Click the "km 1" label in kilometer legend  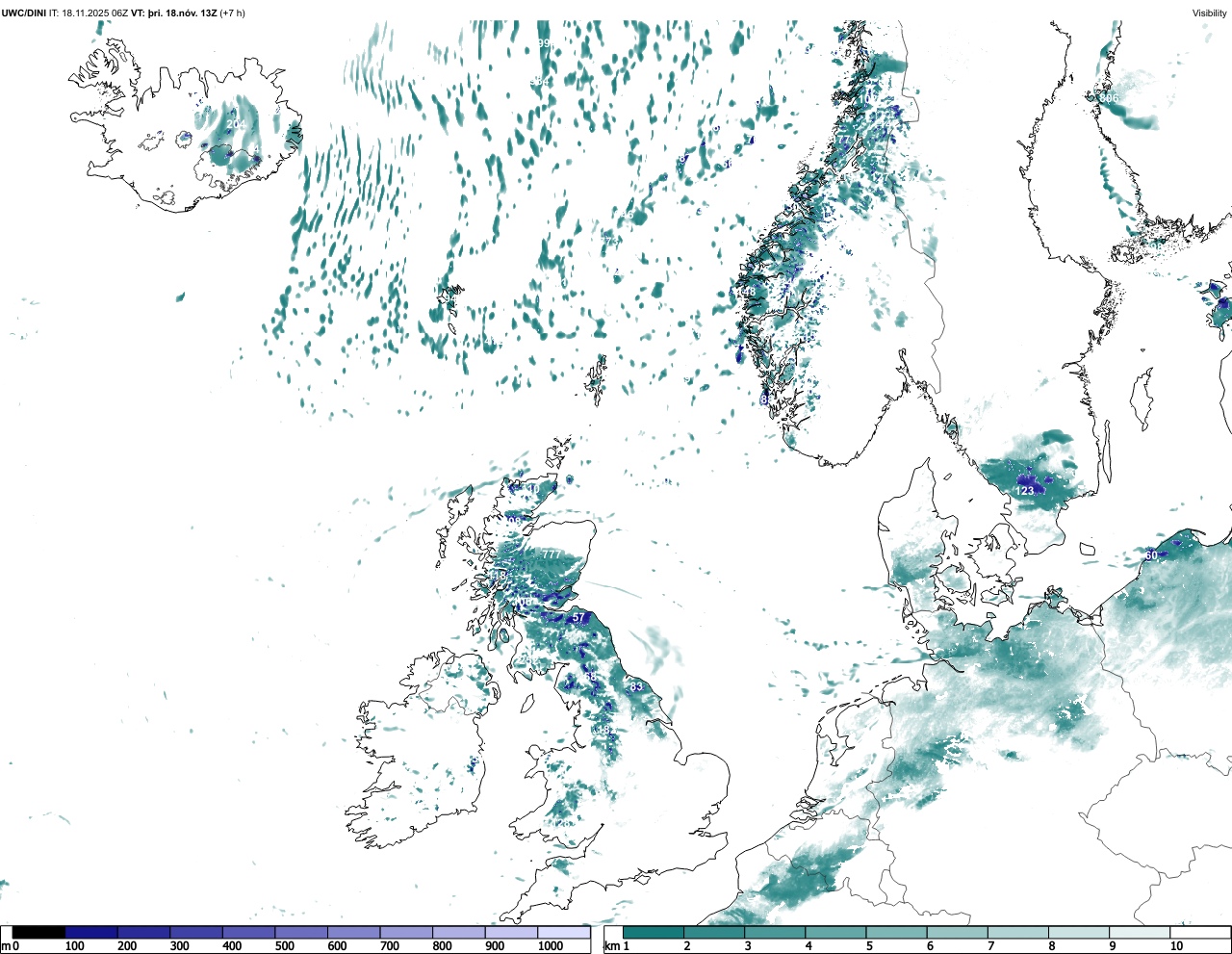click(617, 946)
